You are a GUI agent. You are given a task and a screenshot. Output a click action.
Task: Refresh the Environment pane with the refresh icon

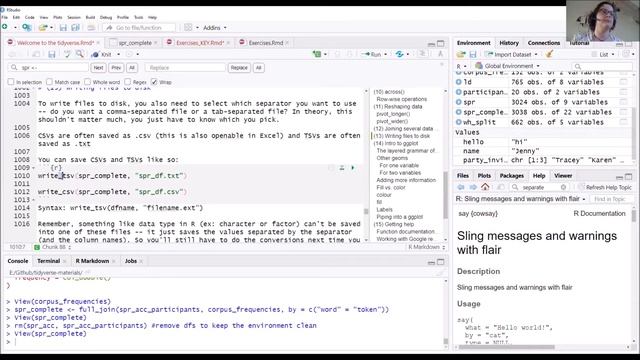click(626, 54)
